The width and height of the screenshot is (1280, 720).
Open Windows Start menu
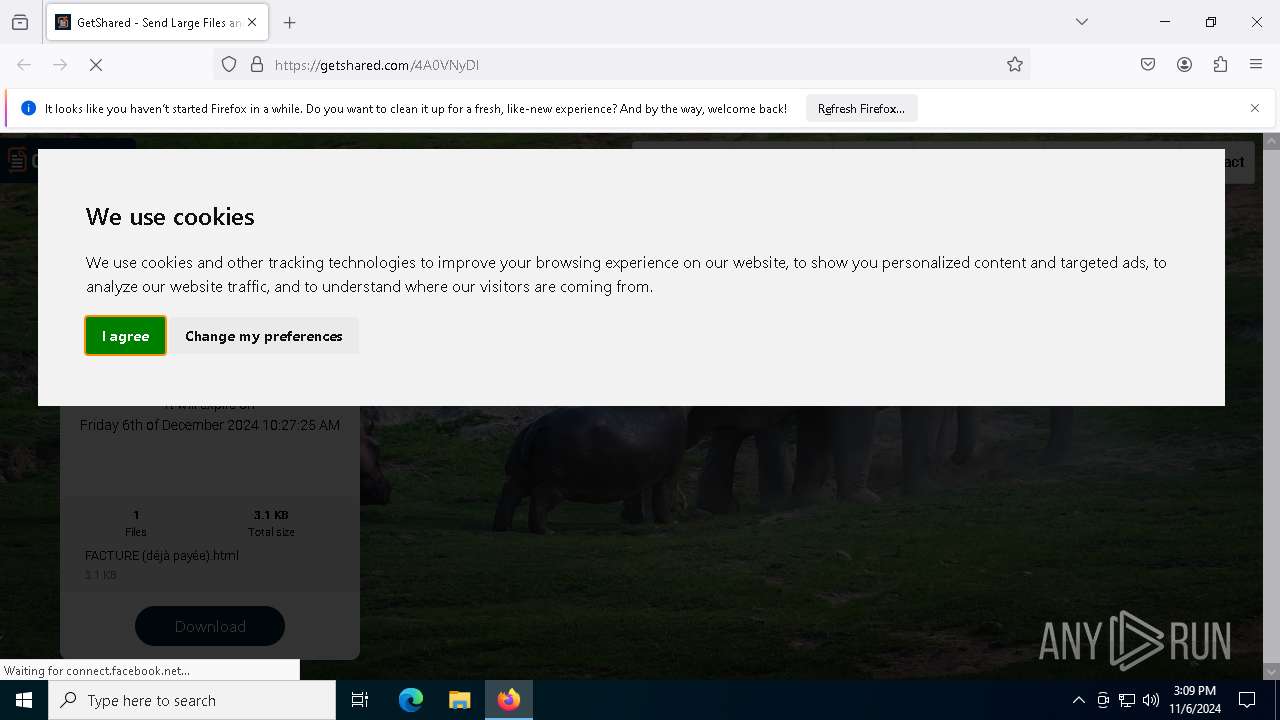coord(24,700)
